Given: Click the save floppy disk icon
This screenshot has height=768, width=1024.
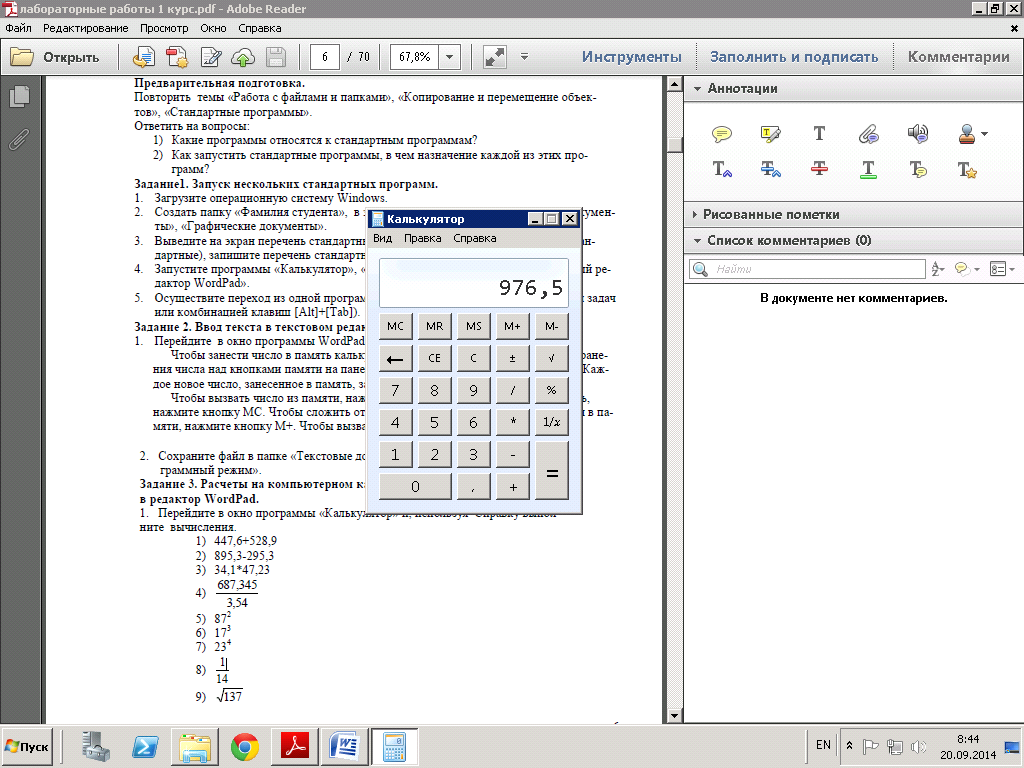Looking at the screenshot, I should coord(276,57).
